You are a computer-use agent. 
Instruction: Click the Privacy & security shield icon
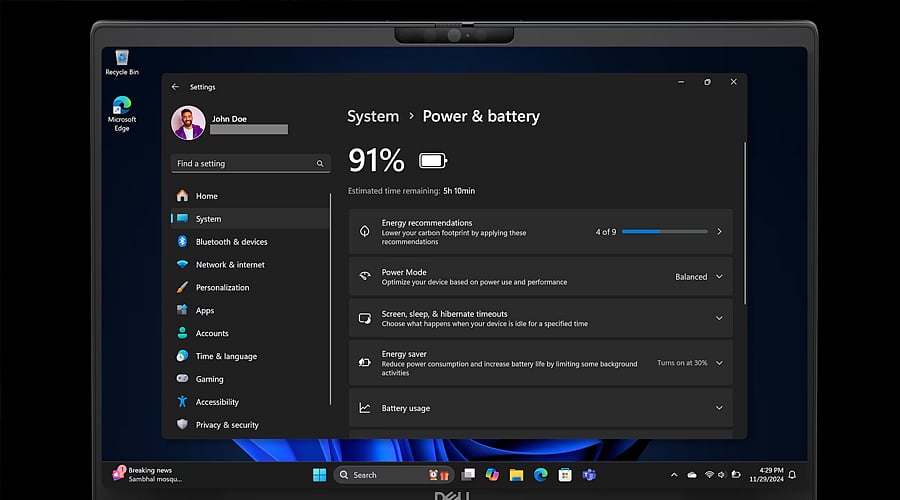(182, 425)
